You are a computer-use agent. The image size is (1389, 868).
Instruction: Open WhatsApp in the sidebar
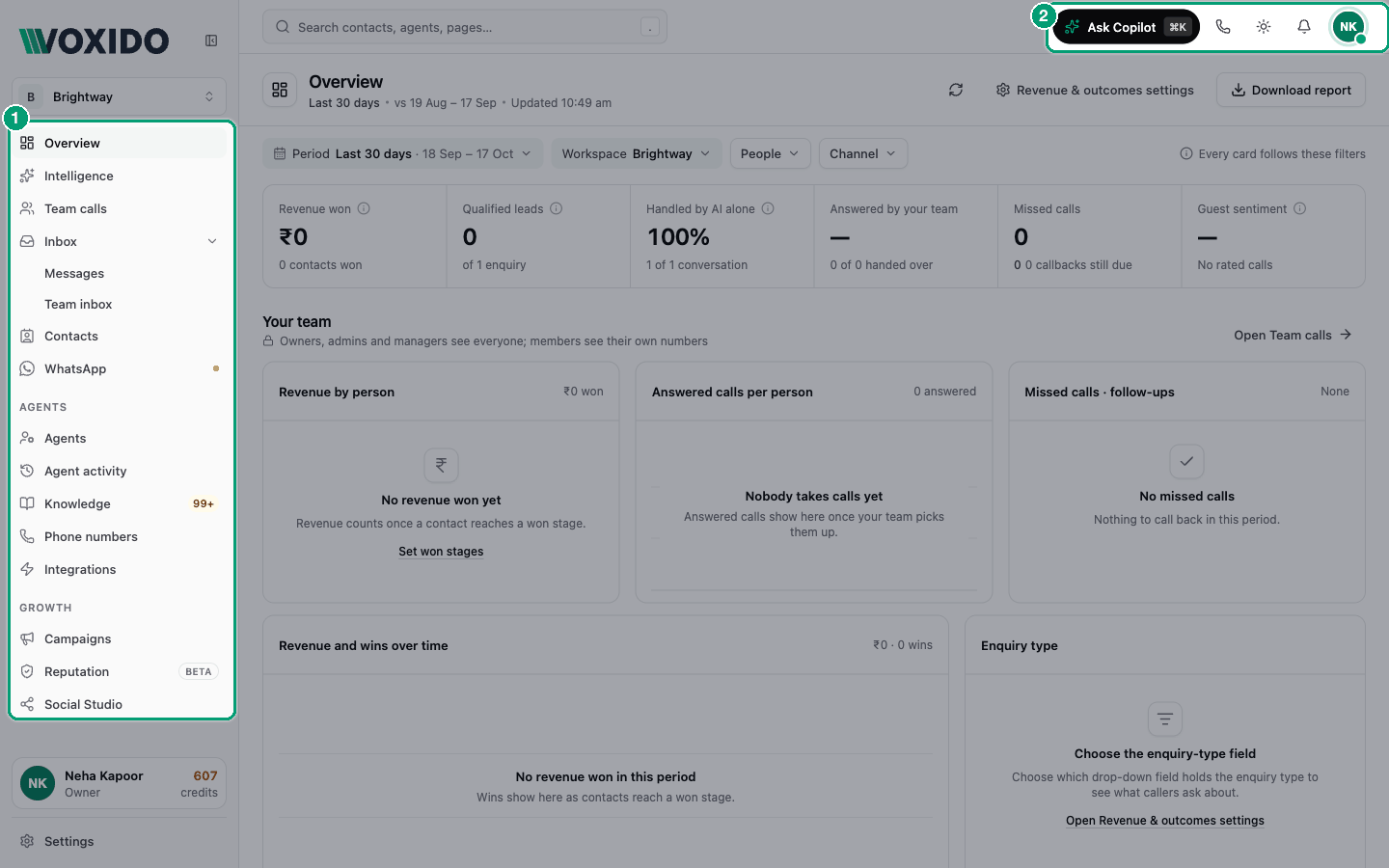pyautogui.click(x=121, y=368)
